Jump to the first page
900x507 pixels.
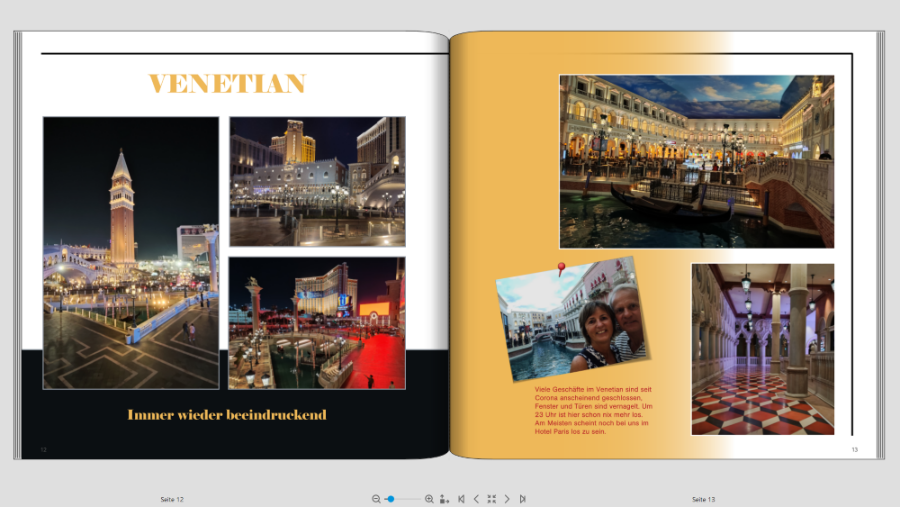click(461, 499)
